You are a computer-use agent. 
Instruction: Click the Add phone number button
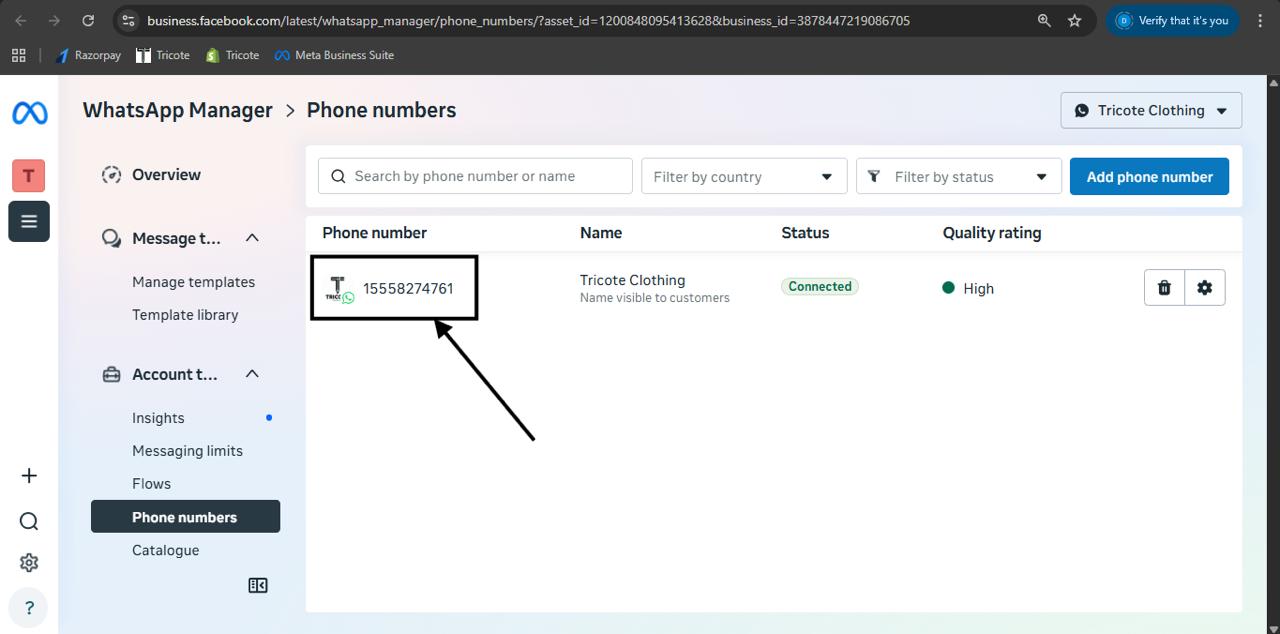pos(1149,177)
